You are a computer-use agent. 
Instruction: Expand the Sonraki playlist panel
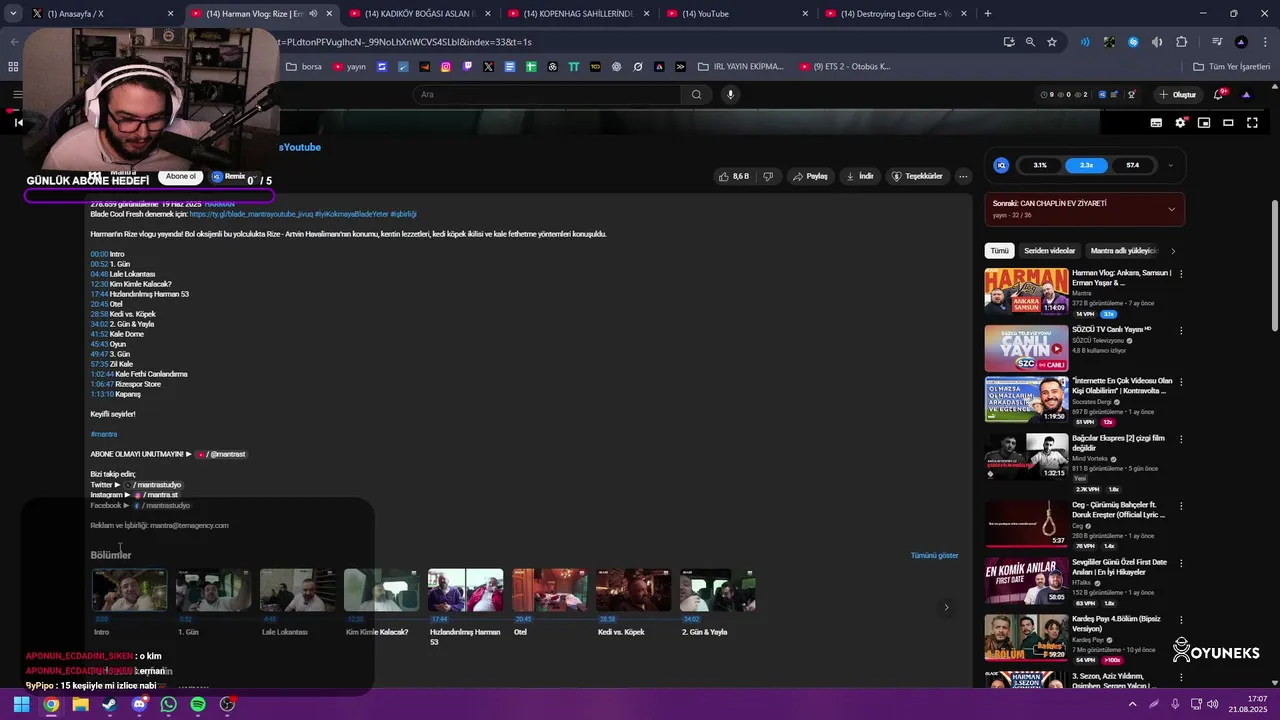click(1171, 209)
